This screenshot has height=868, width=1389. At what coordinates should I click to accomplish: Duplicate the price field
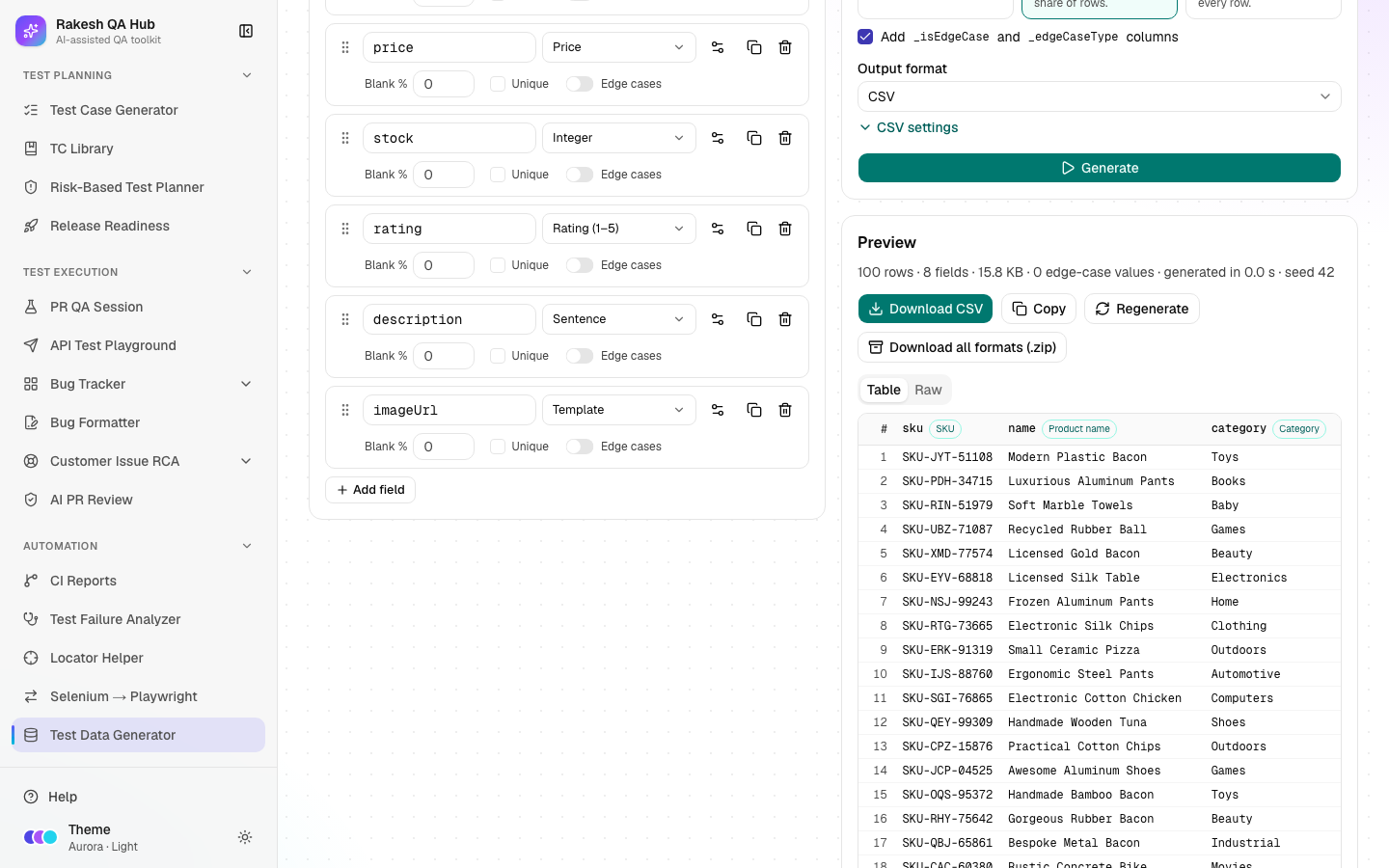pos(754,47)
